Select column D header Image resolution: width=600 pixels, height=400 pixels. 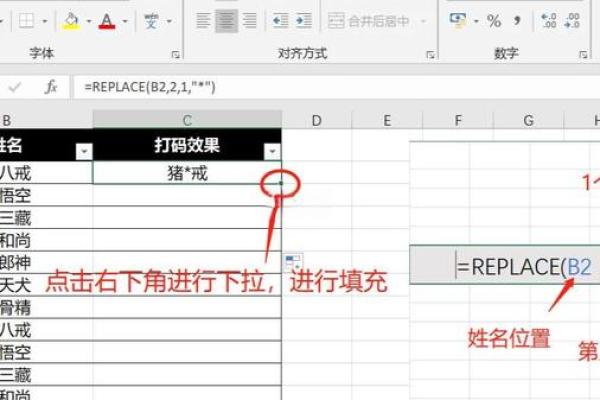tap(316, 121)
